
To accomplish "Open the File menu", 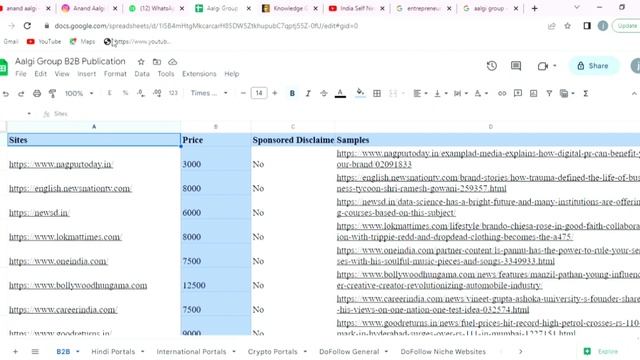I will [x=21, y=74].
